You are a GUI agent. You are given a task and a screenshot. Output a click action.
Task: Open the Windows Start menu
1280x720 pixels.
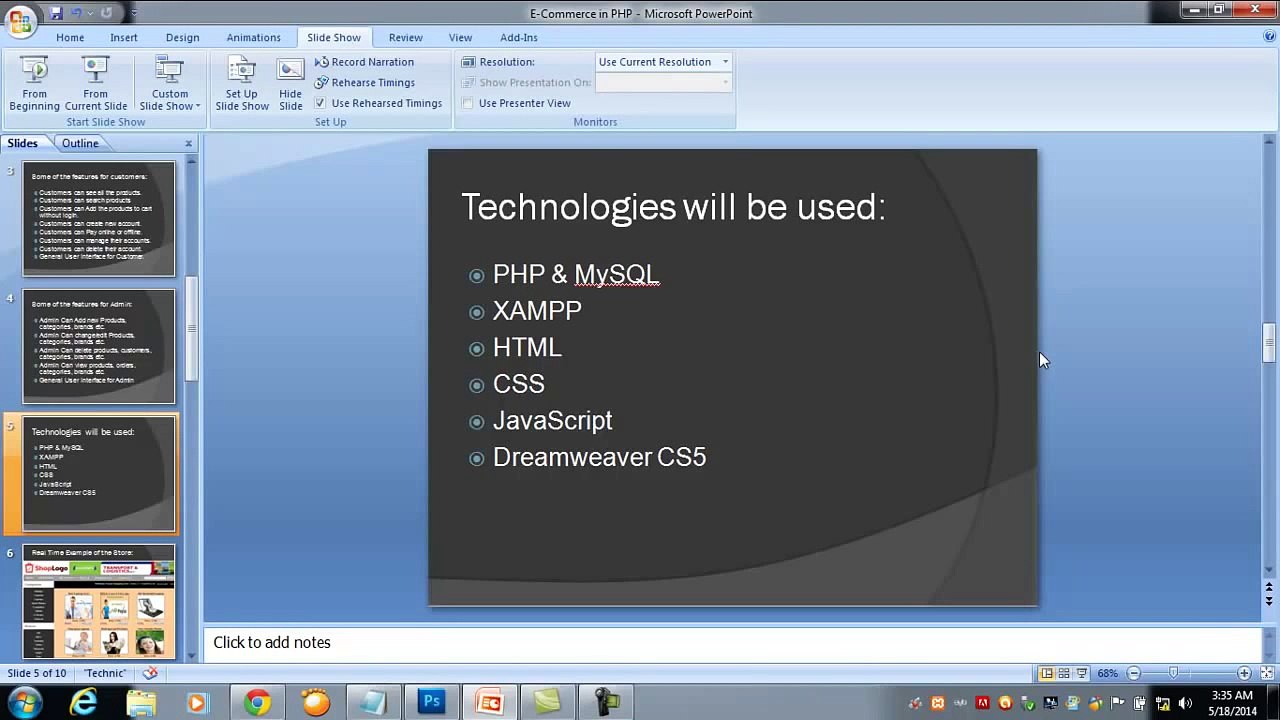tap(24, 702)
